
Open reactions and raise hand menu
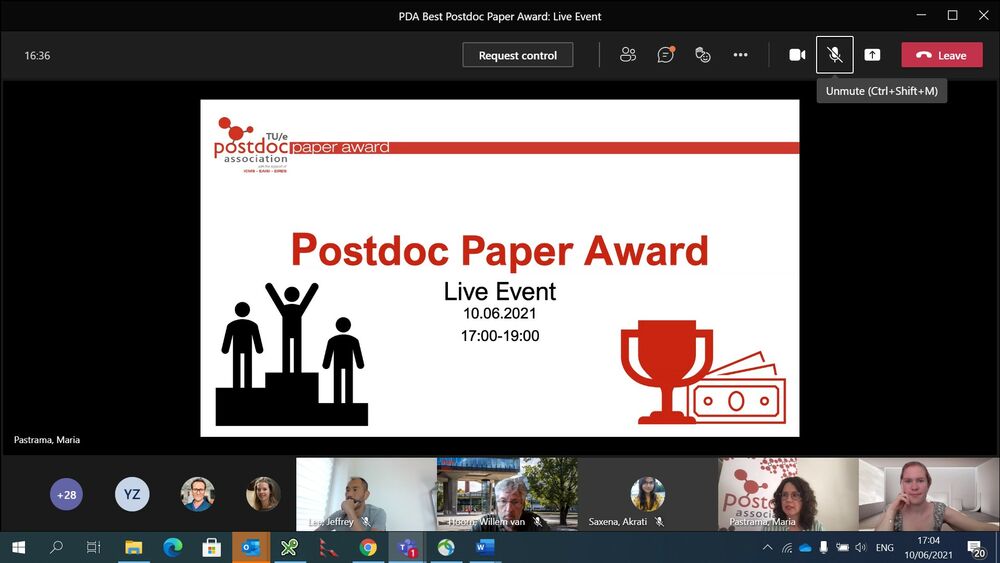click(x=703, y=55)
